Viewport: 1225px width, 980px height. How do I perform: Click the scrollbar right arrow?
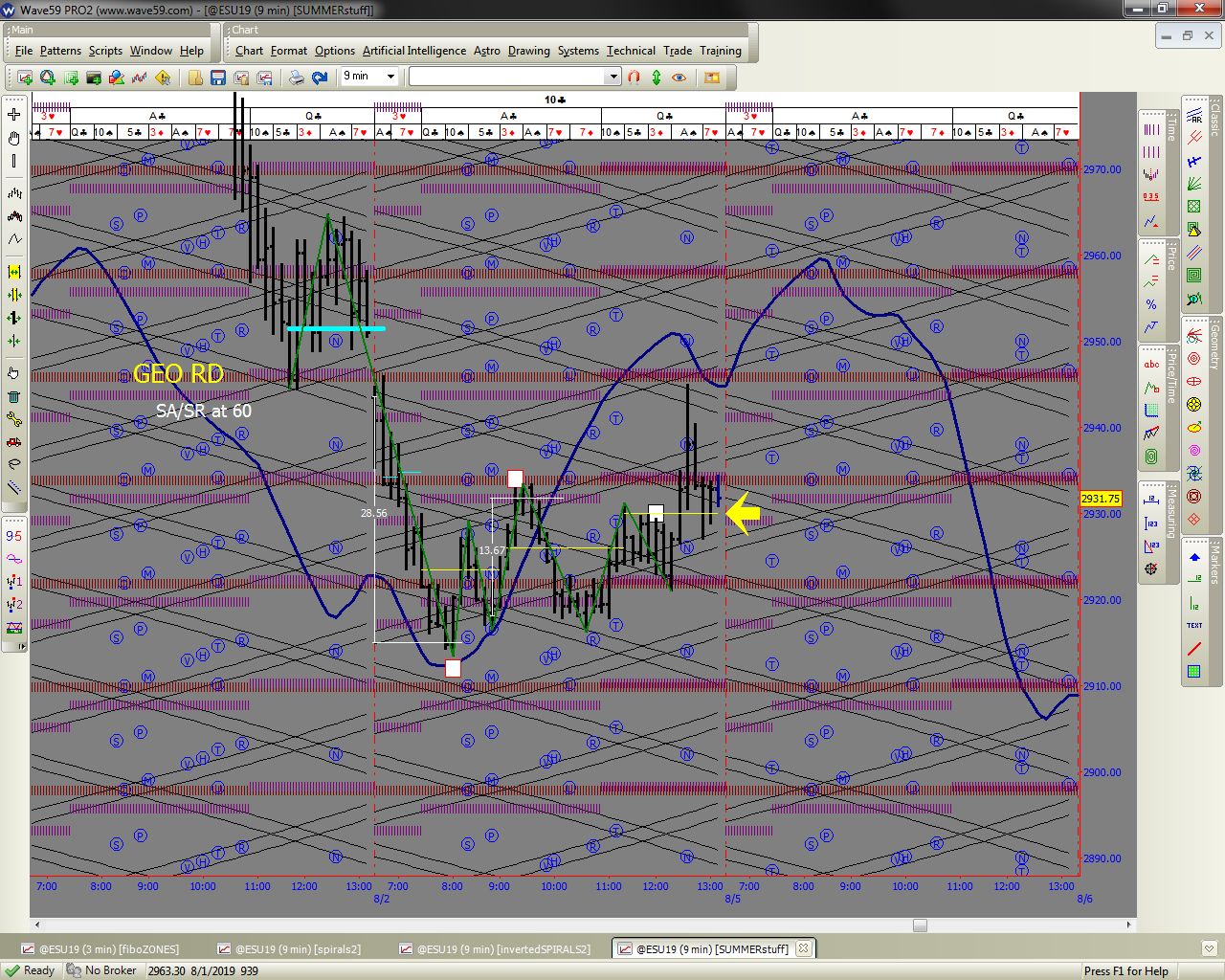pyautogui.click(x=1129, y=925)
